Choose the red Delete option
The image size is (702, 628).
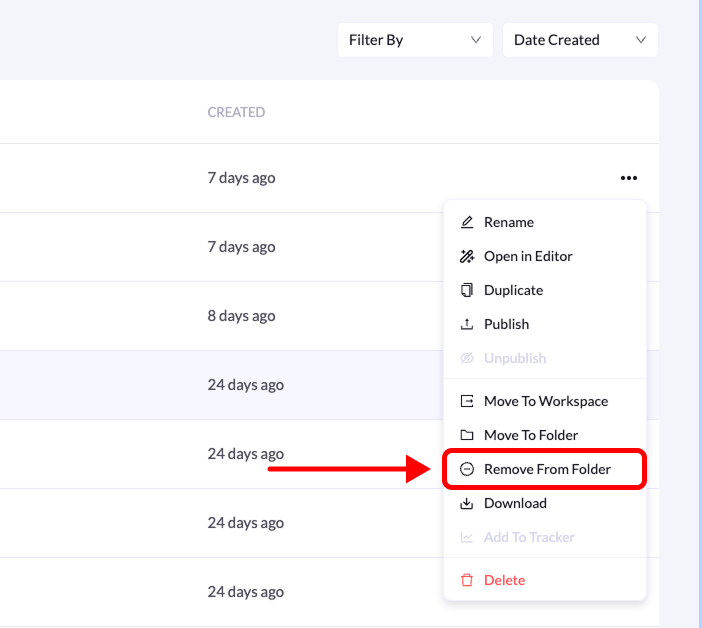pyautogui.click(x=544, y=580)
